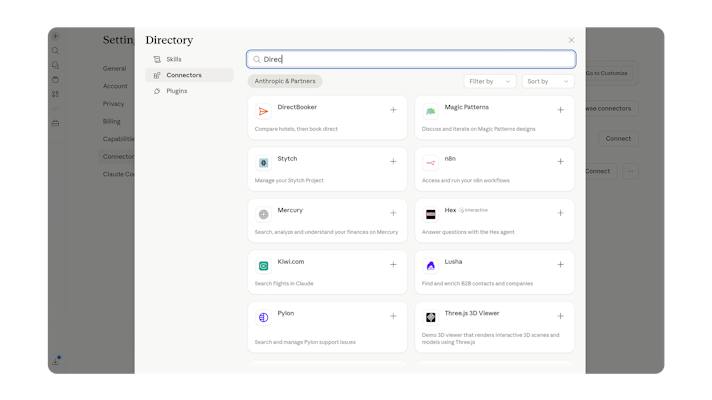Viewport: 712px width, 400px height.
Task: Open General settings in background window
Action: (114, 69)
